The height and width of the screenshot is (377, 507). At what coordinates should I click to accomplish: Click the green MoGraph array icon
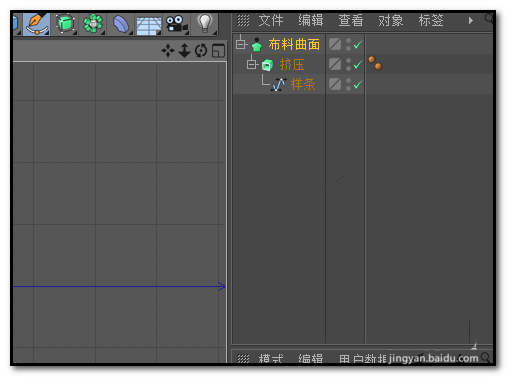click(93, 24)
